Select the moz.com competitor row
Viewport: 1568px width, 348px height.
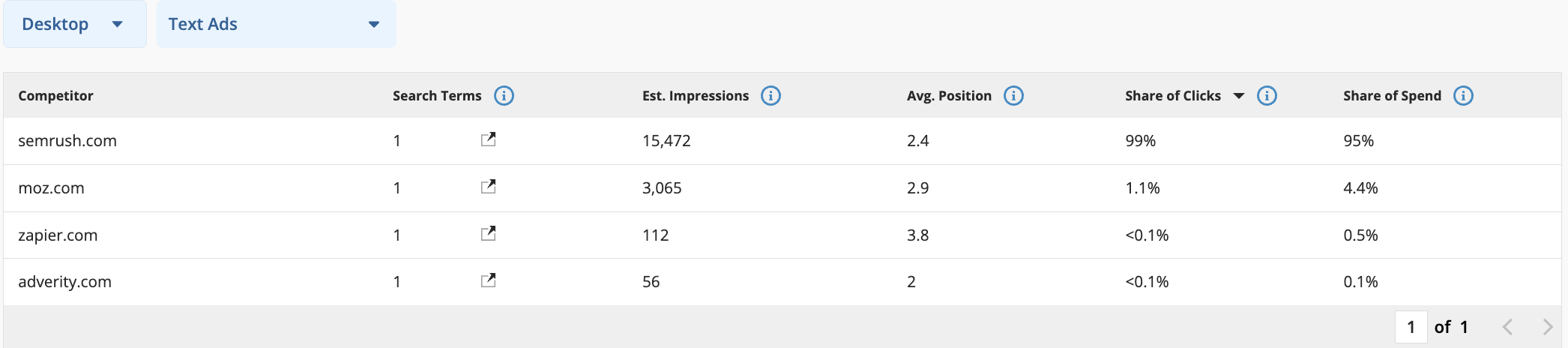783,188
